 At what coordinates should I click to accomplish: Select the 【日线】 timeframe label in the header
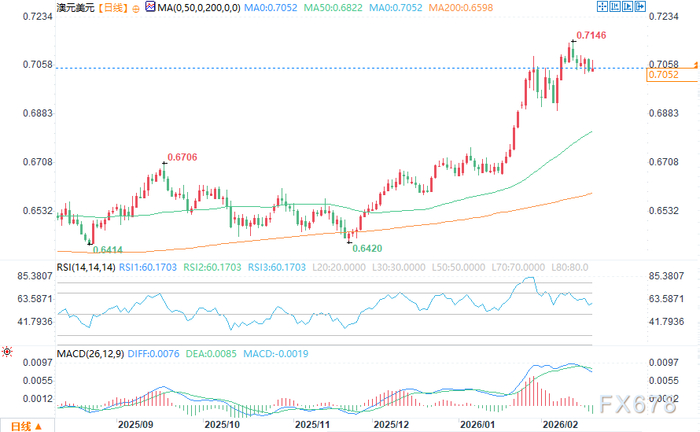[x=113, y=8]
